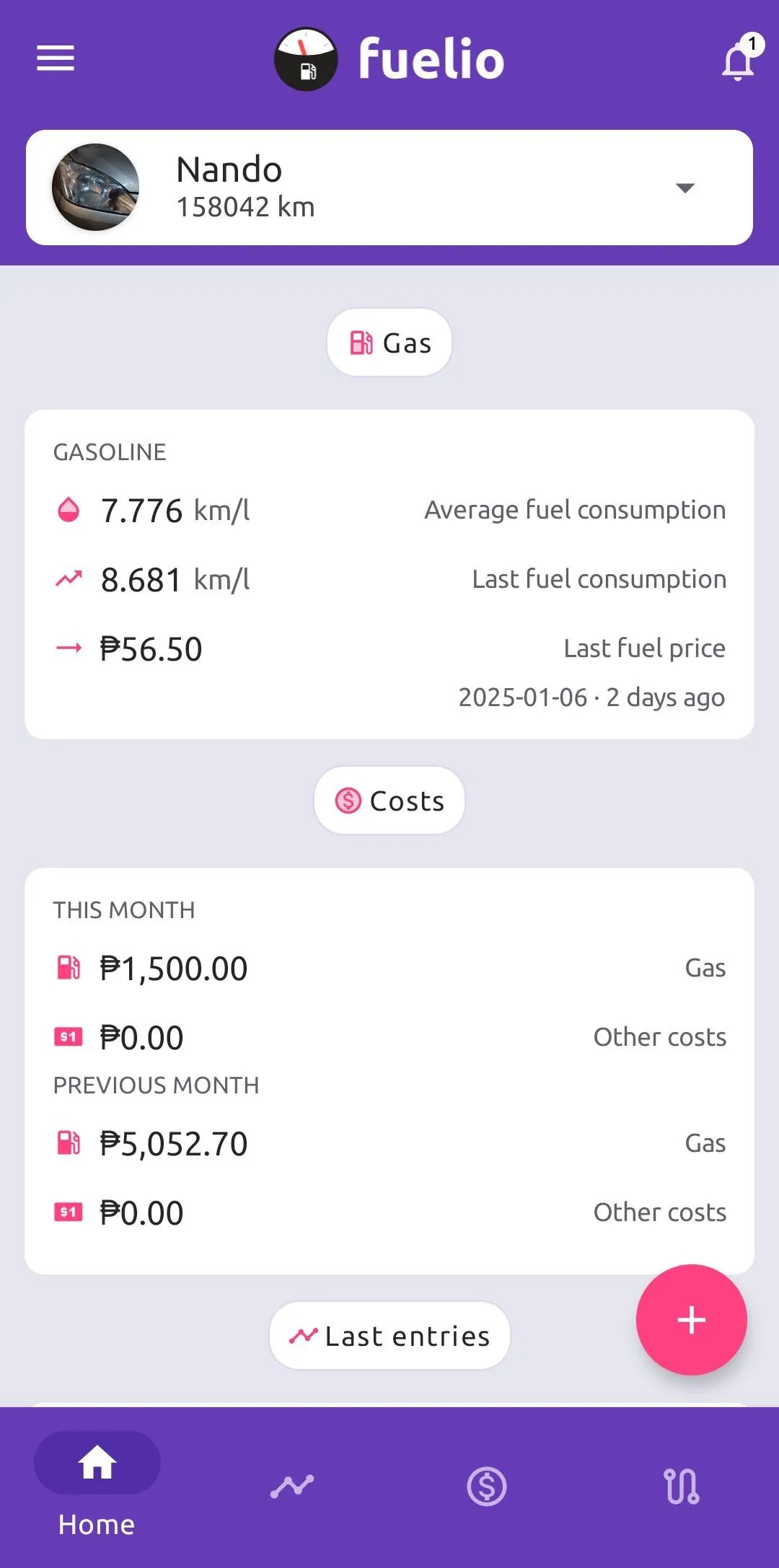Image resolution: width=779 pixels, height=1568 pixels.
Task: Tap the last consumption trend icon
Action: (69, 579)
